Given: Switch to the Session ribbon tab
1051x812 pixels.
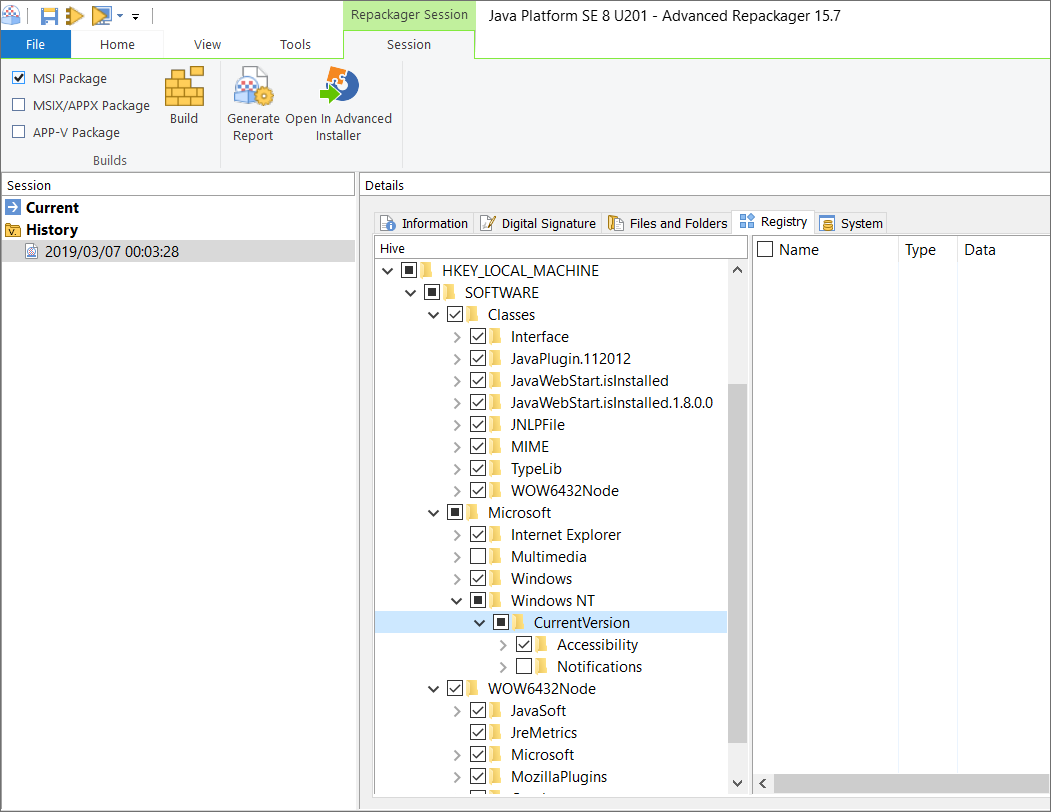Looking at the screenshot, I should [x=409, y=44].
